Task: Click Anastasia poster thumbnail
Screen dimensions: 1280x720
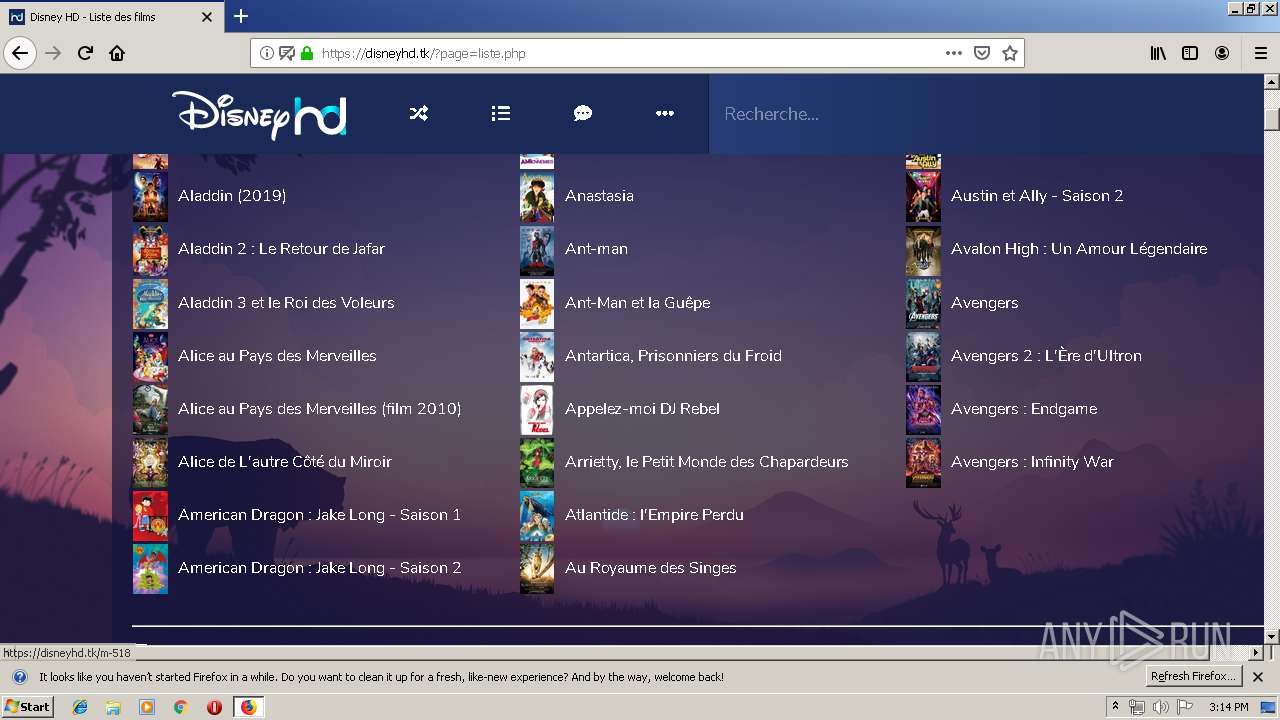Action: click(x=537, y=196)
